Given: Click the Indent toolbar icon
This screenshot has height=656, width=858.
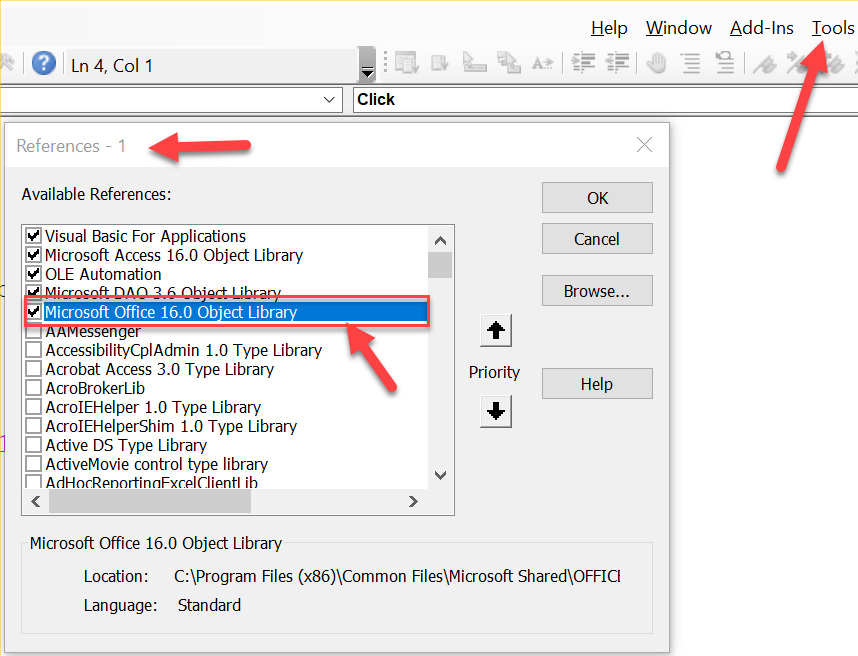Looking at the screenshot, I should coord(583,63).
